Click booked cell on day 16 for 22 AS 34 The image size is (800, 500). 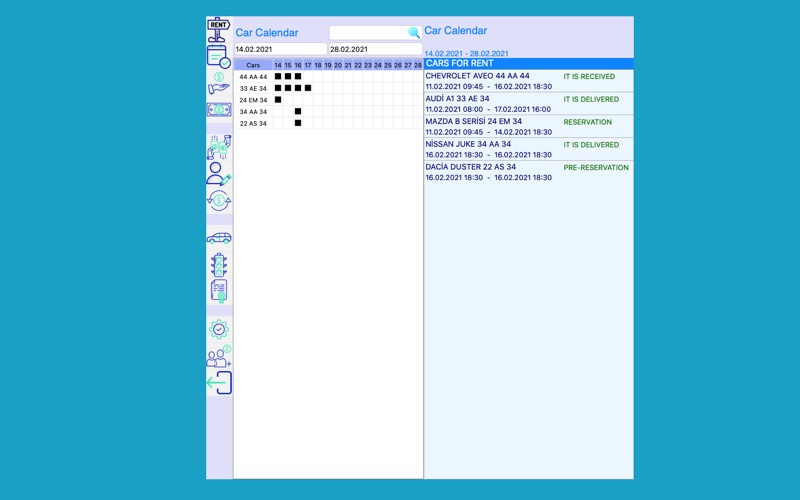(x=298, y=123)
